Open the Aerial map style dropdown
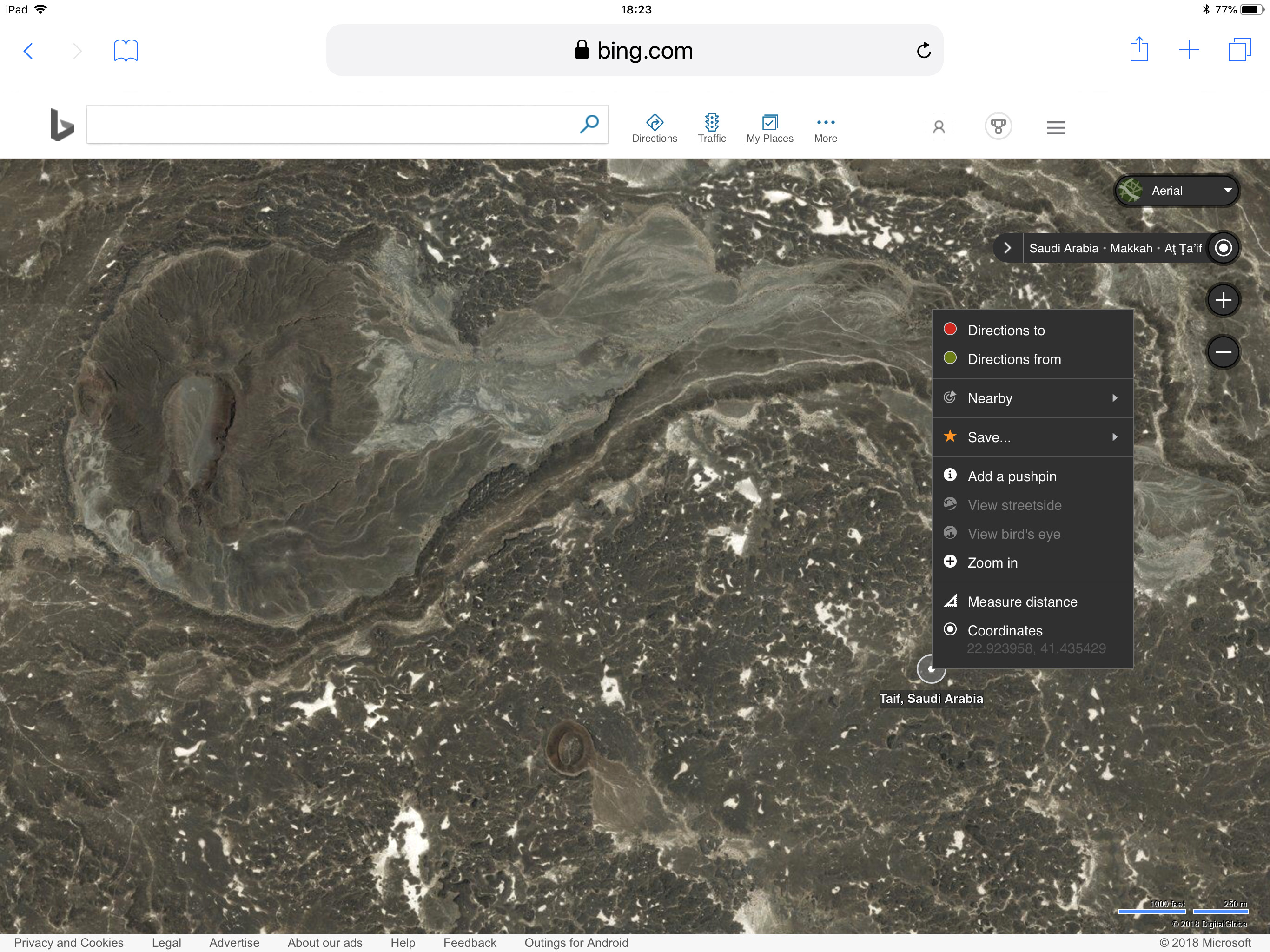 (x=1177, y=191)
